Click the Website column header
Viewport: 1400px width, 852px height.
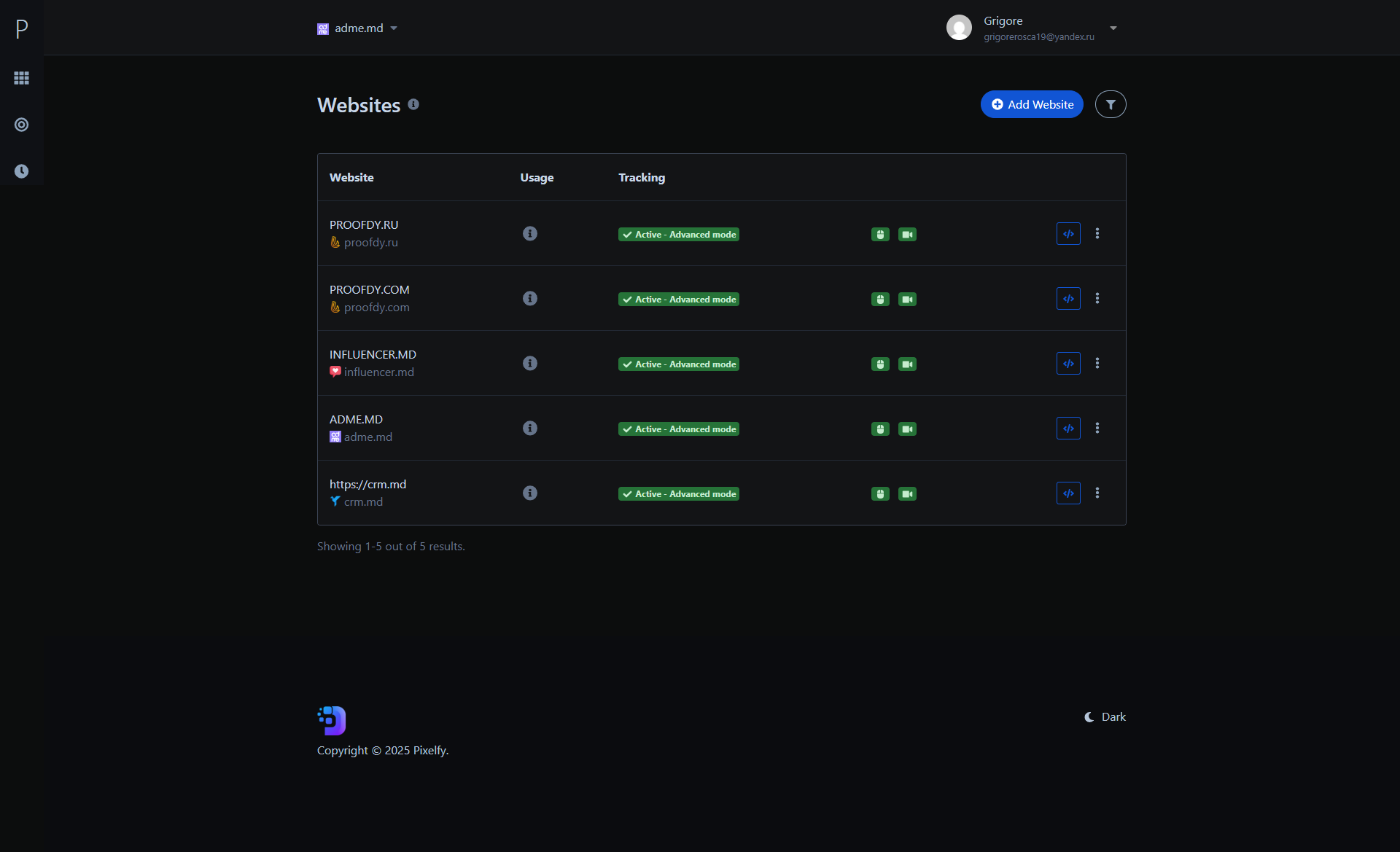pyautogui.click(x=351, y=177)
